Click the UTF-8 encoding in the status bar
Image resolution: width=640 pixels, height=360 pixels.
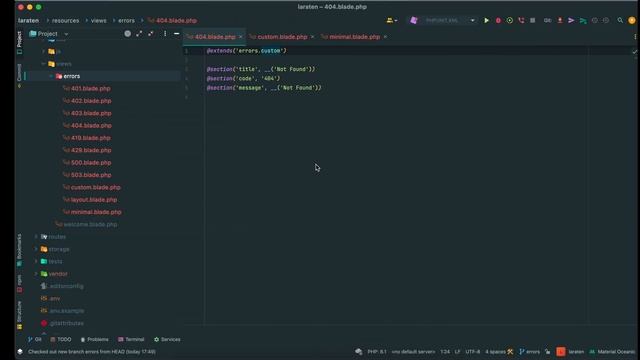pos(473,351)
